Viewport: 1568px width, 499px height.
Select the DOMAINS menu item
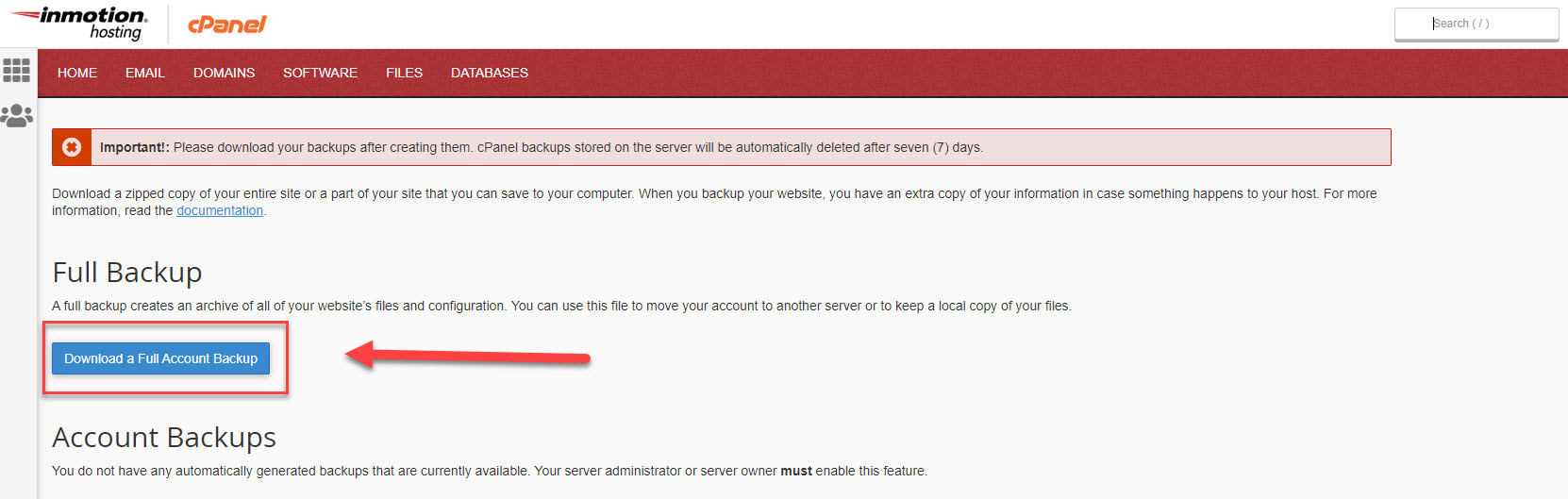pyautogui.click(x=224, y=73)
